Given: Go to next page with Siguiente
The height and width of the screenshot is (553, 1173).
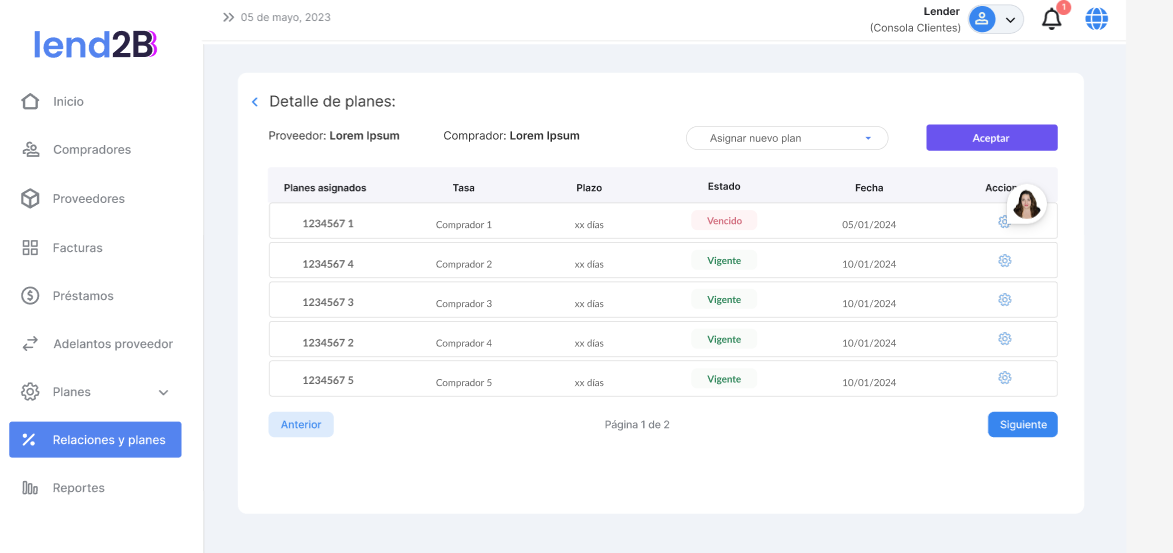Looking at the screenshot, I should point(1022,425).
